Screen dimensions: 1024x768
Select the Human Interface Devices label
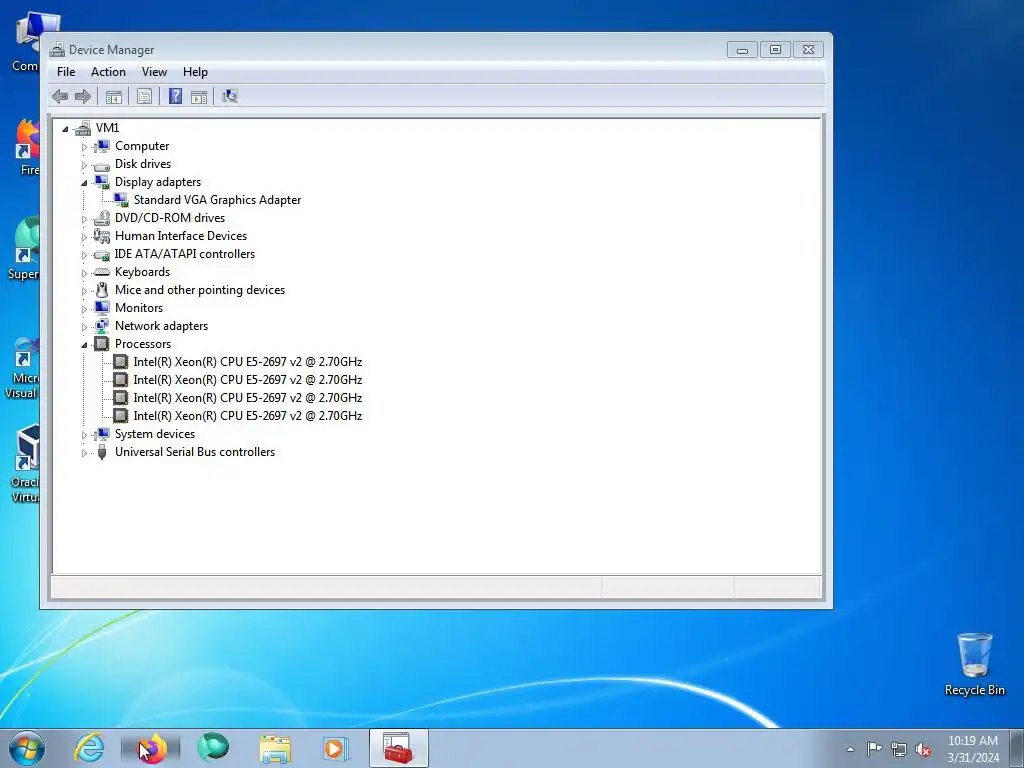pyautogui.click(x=181, y=236)
